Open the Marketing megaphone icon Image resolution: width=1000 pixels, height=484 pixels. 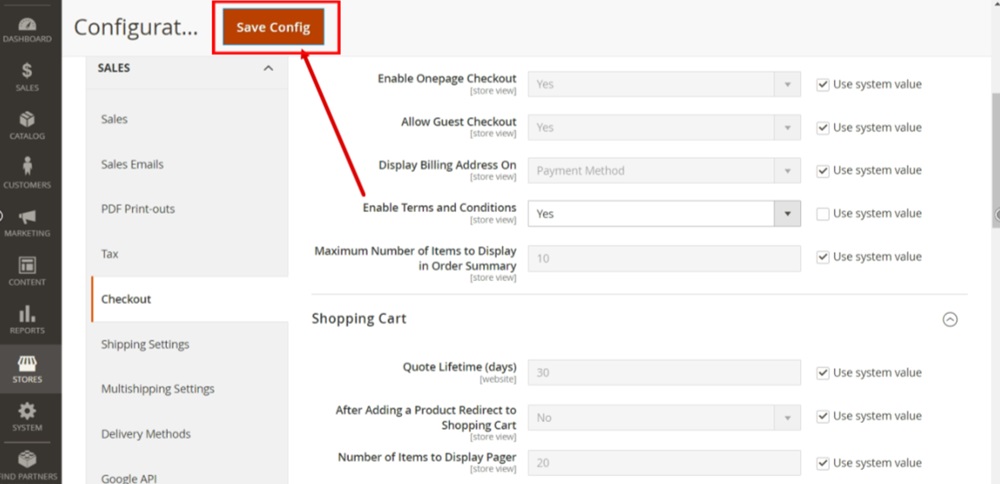(27, 221)
